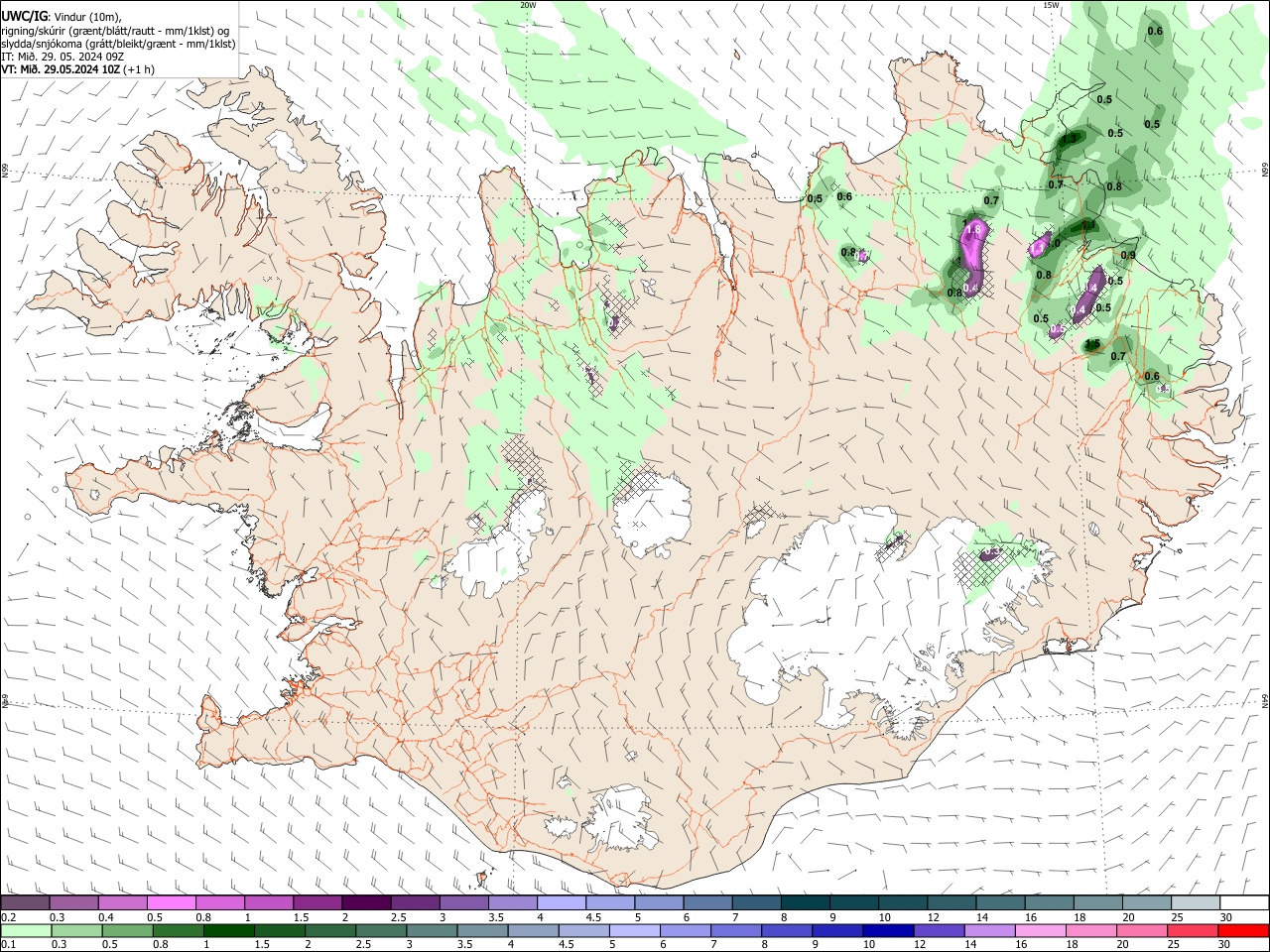The image size is (1270, 952).
Task: Click the 15W longitude label at the top
Action: [1051, 5]
